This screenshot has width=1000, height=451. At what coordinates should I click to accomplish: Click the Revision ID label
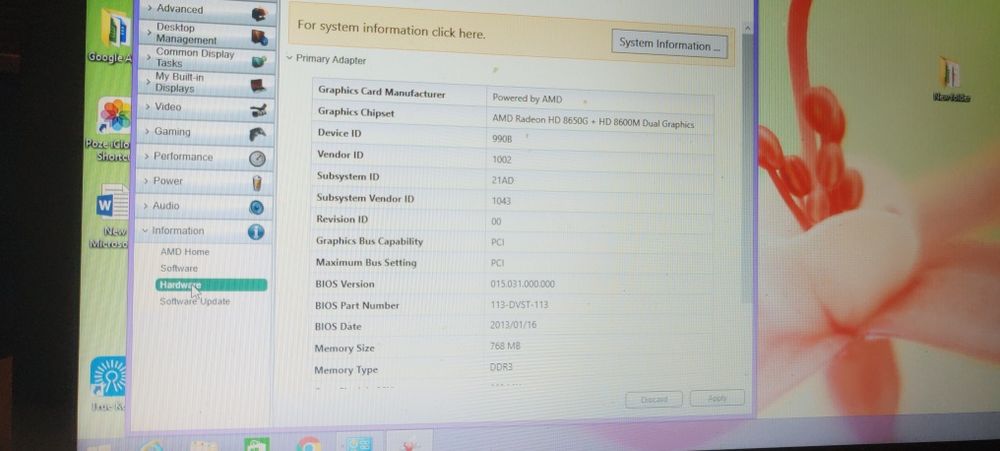tap(342, 219)
